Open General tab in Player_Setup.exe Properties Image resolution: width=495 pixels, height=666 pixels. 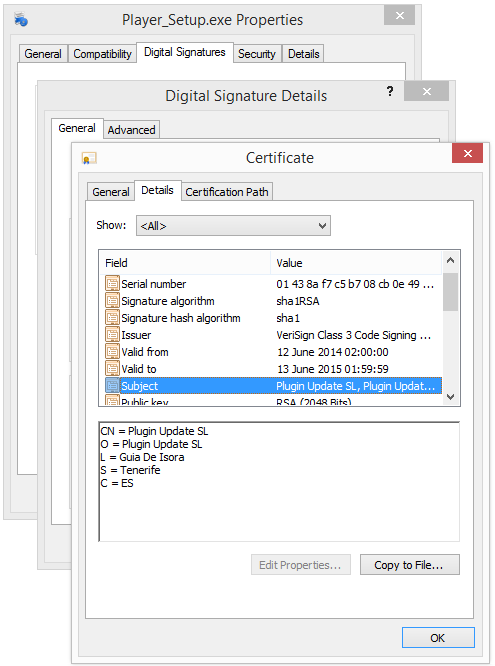point(43,54)
